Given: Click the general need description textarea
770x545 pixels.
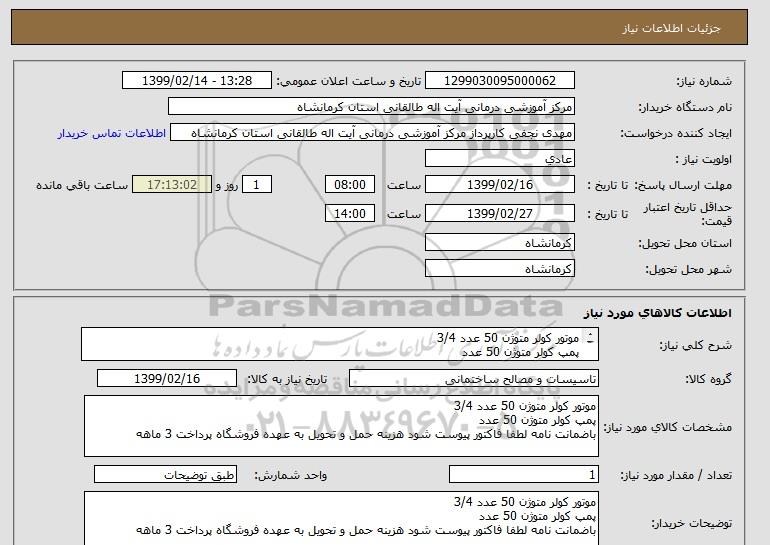Looking at the screenshot, I should (x=340, y=345).
